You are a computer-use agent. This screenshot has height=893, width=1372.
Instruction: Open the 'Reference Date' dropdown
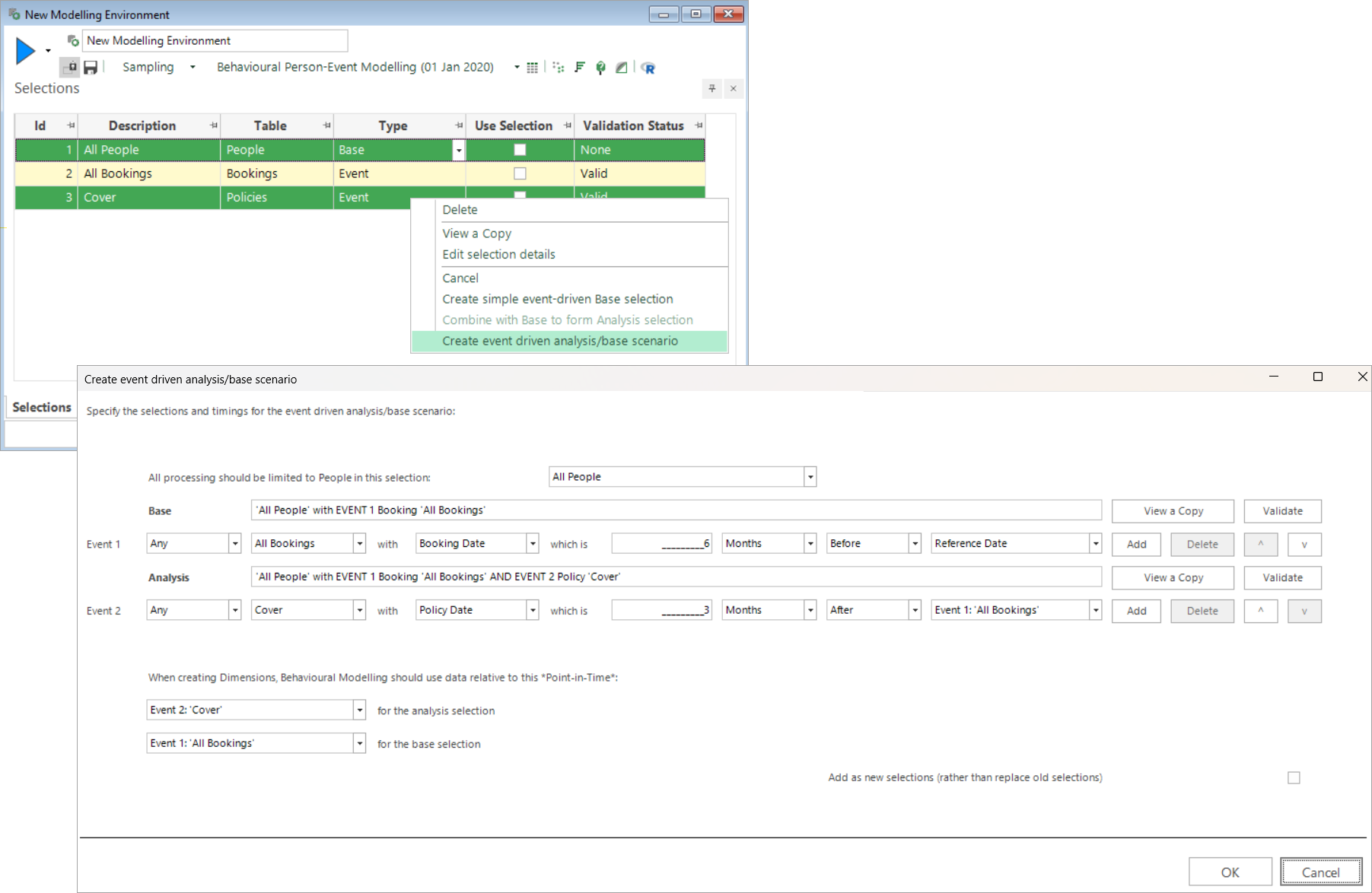pyautogui.click(x=1096, y=544)
